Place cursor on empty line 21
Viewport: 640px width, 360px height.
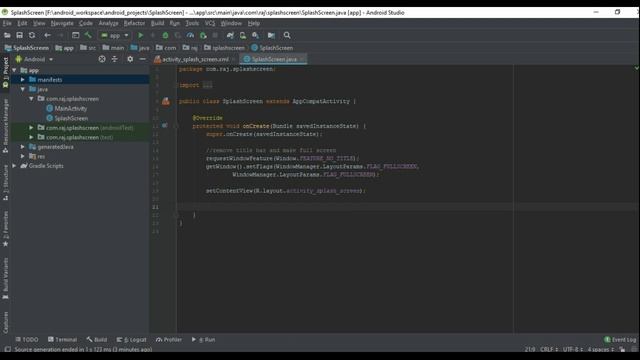[406, 207]
